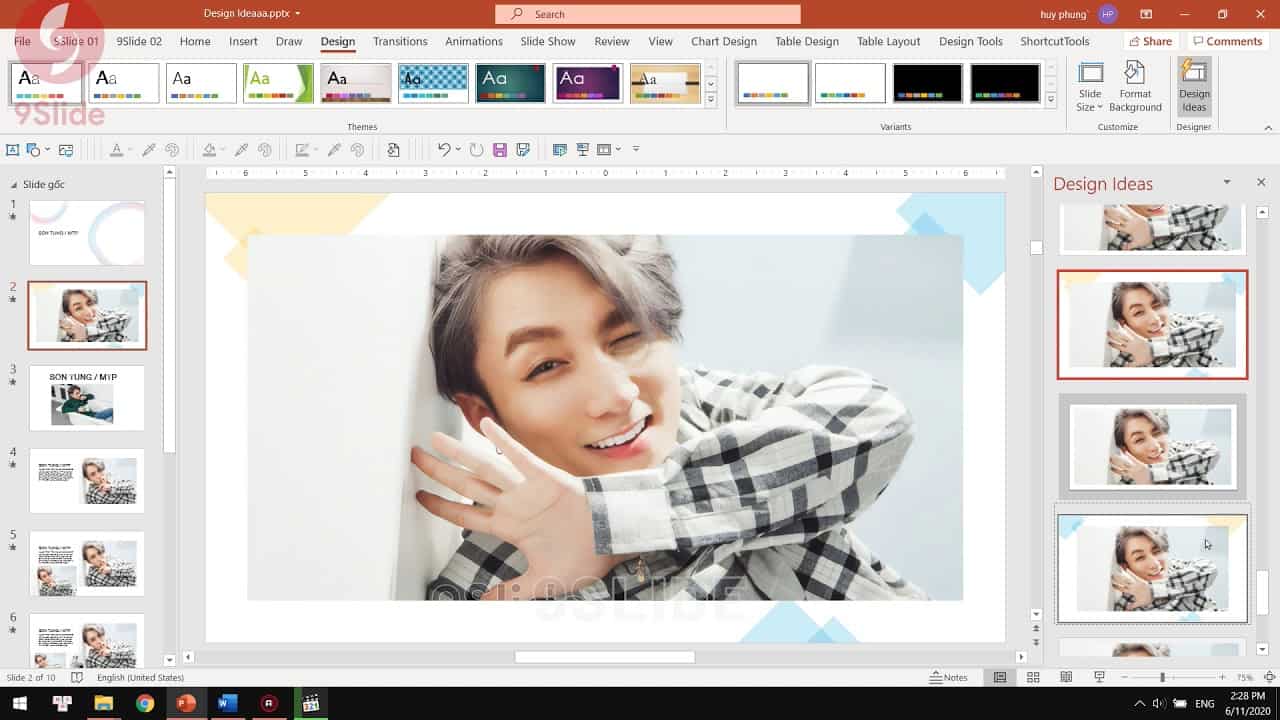Open the Insert ribbon tab
1280x720 pixels.
[x=243, y=41]
